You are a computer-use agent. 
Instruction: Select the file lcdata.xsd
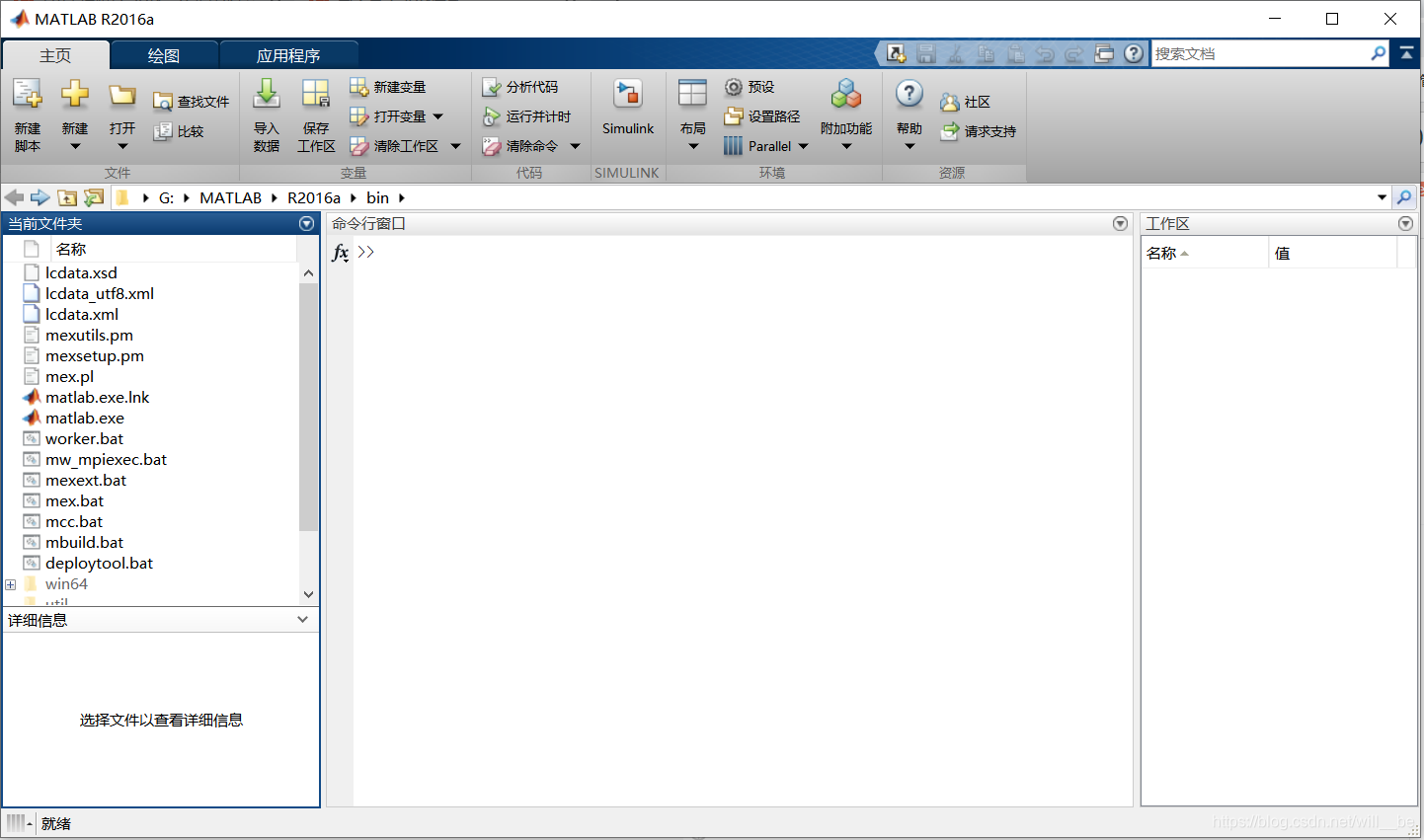[x=81, y=273]
